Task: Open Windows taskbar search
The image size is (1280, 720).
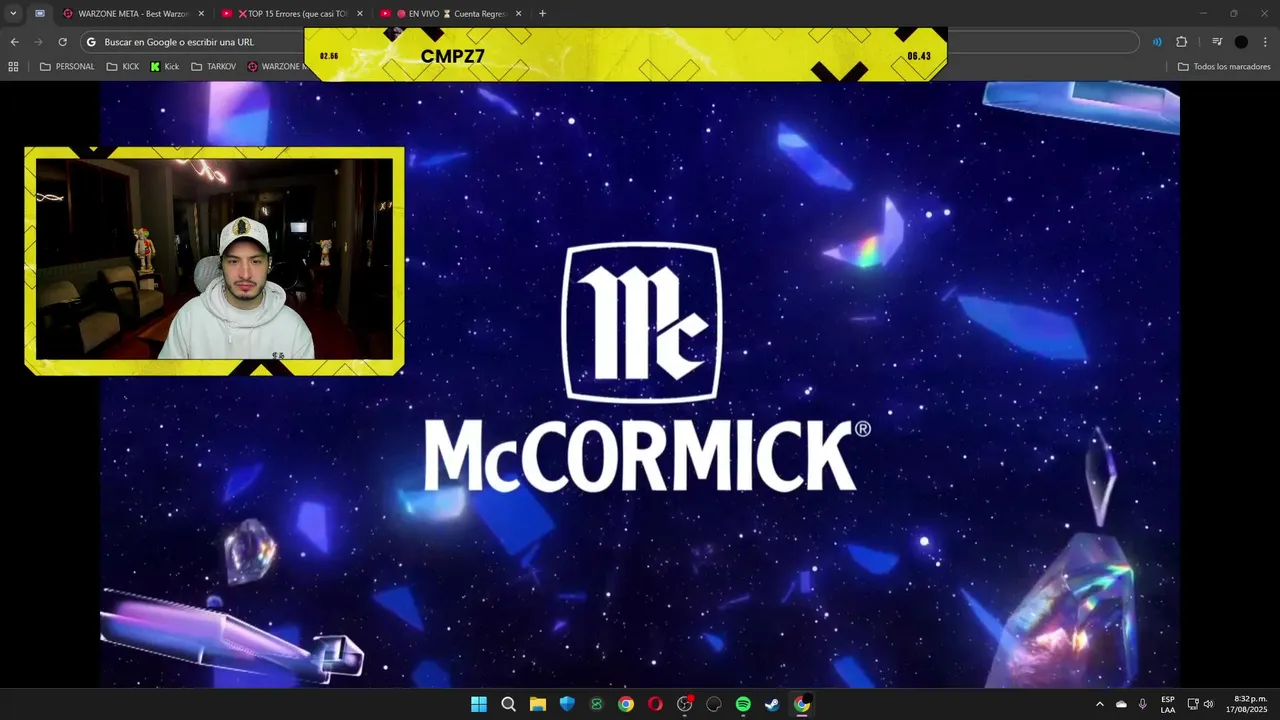Action: click(508, 704)
